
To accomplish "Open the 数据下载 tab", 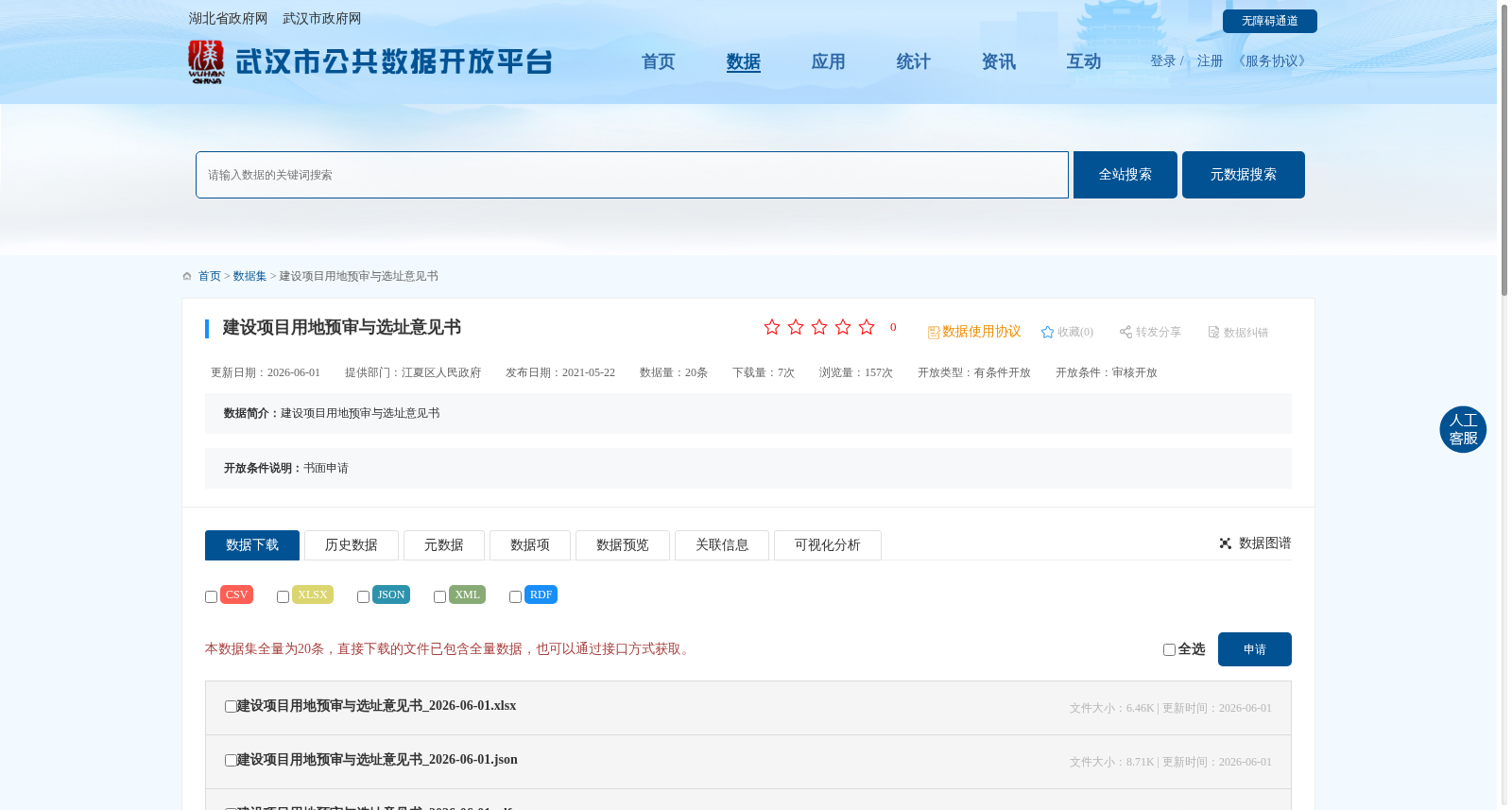I will pyautogui.click(x=252, y=545).
